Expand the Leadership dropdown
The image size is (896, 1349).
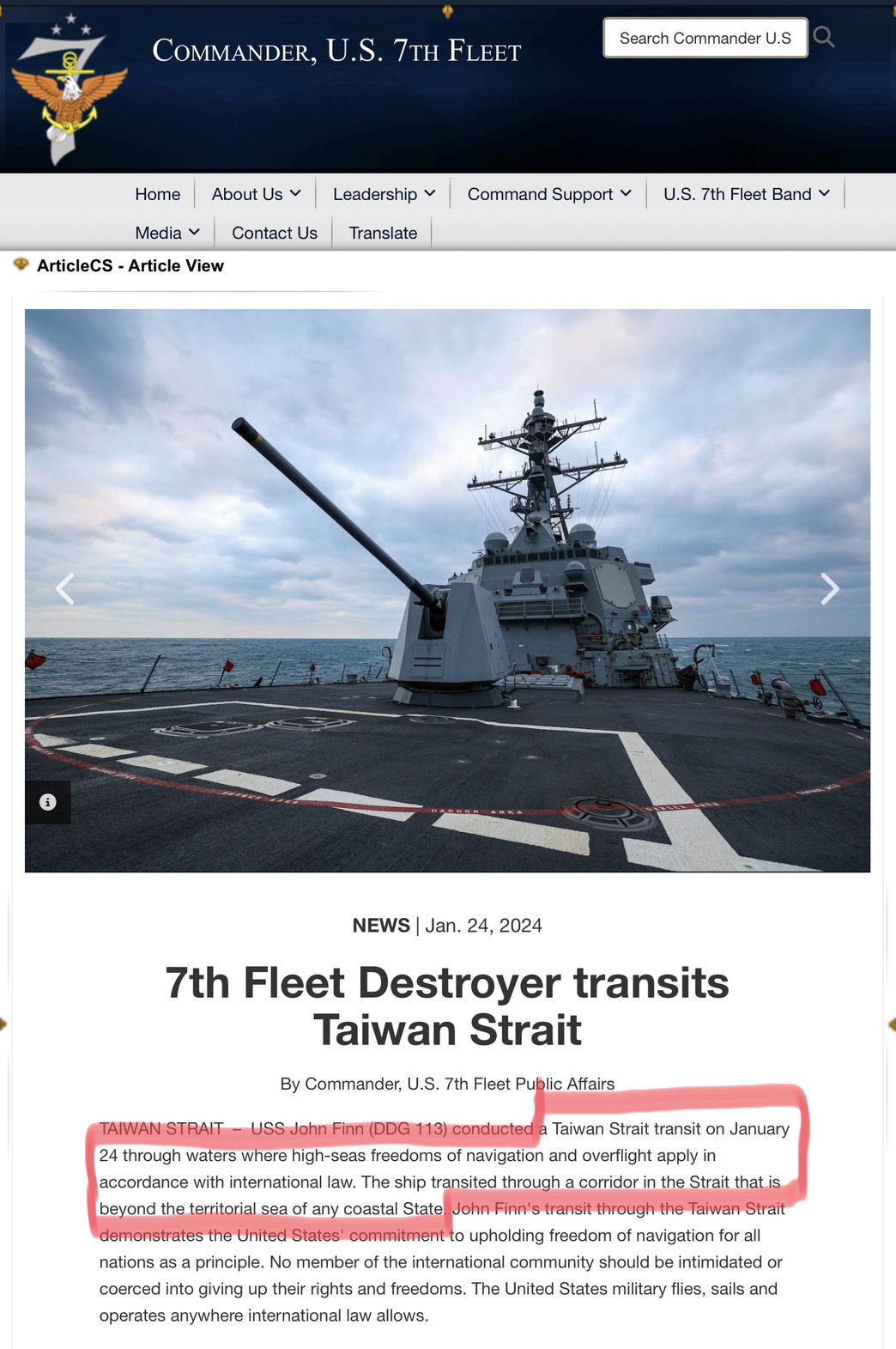(384, 194)
